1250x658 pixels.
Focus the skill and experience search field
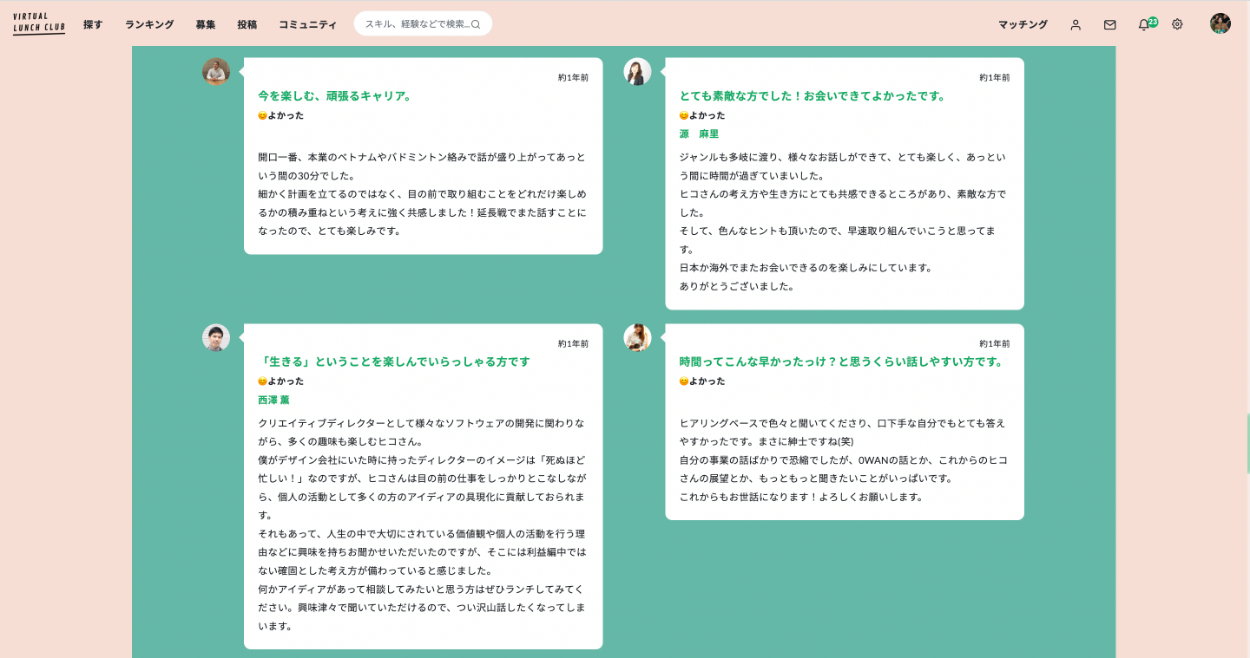(x=415, y=24)
